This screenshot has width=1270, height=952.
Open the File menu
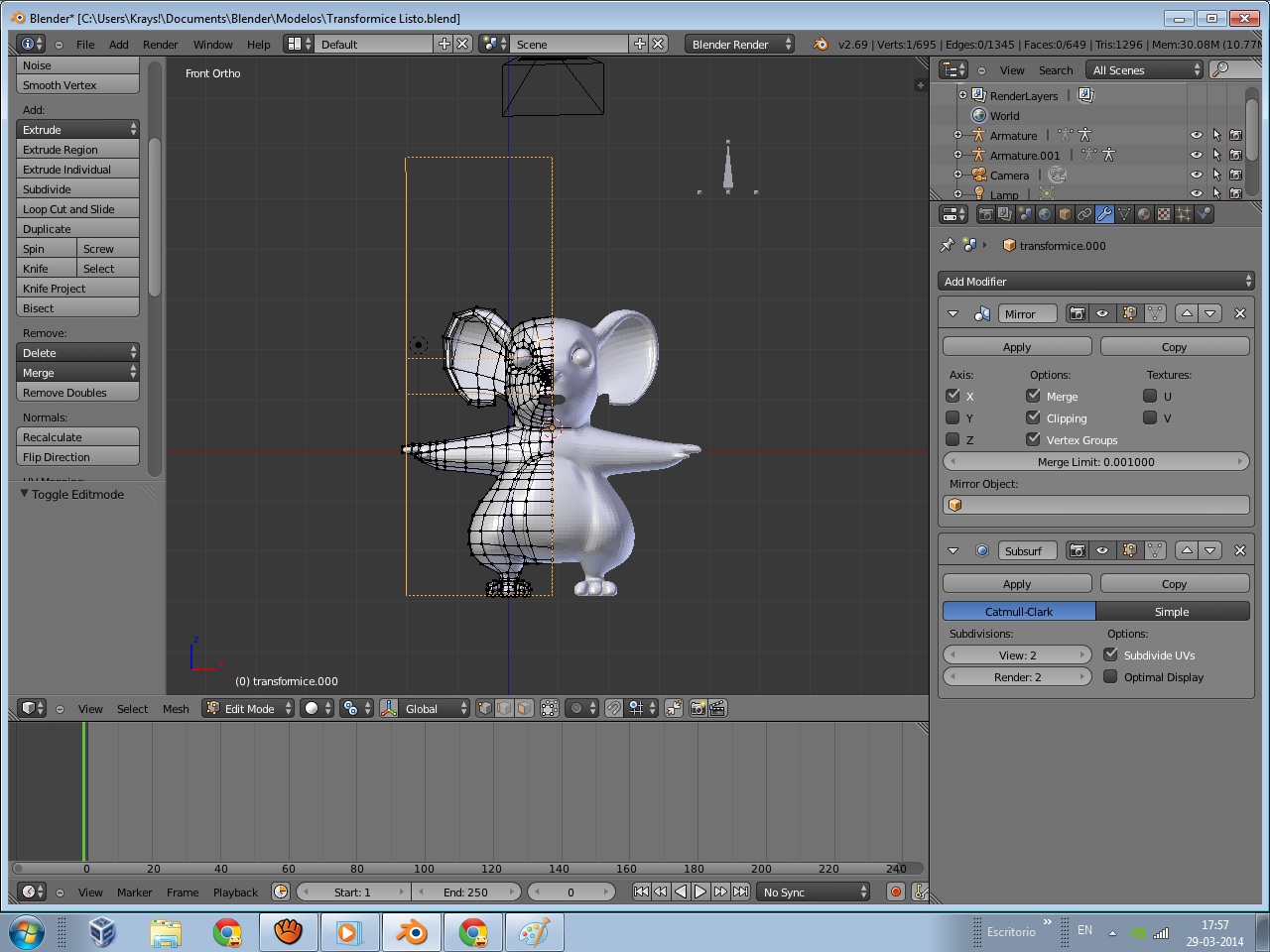(85, 45)
